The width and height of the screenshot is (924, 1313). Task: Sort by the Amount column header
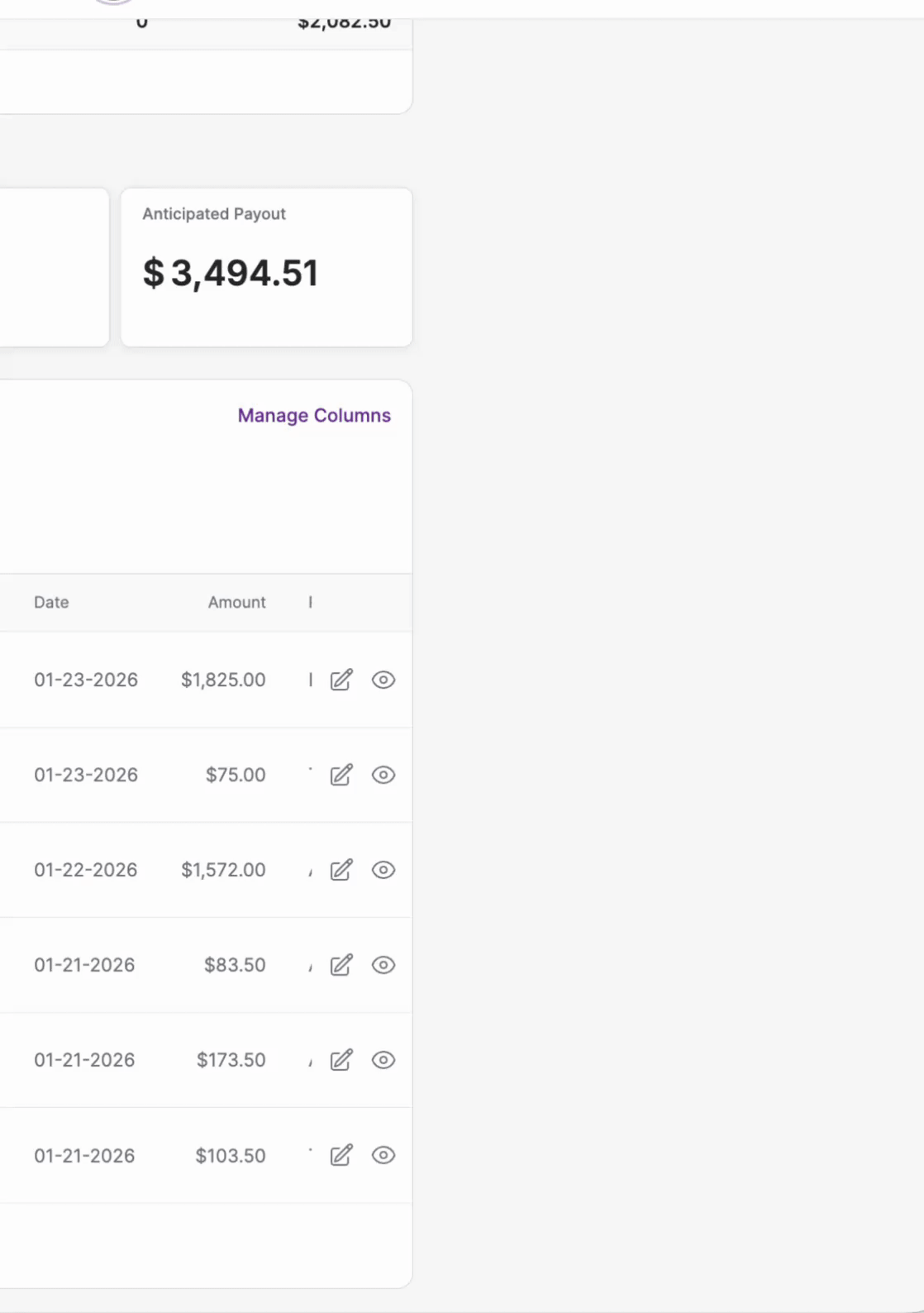coord(236,603)
